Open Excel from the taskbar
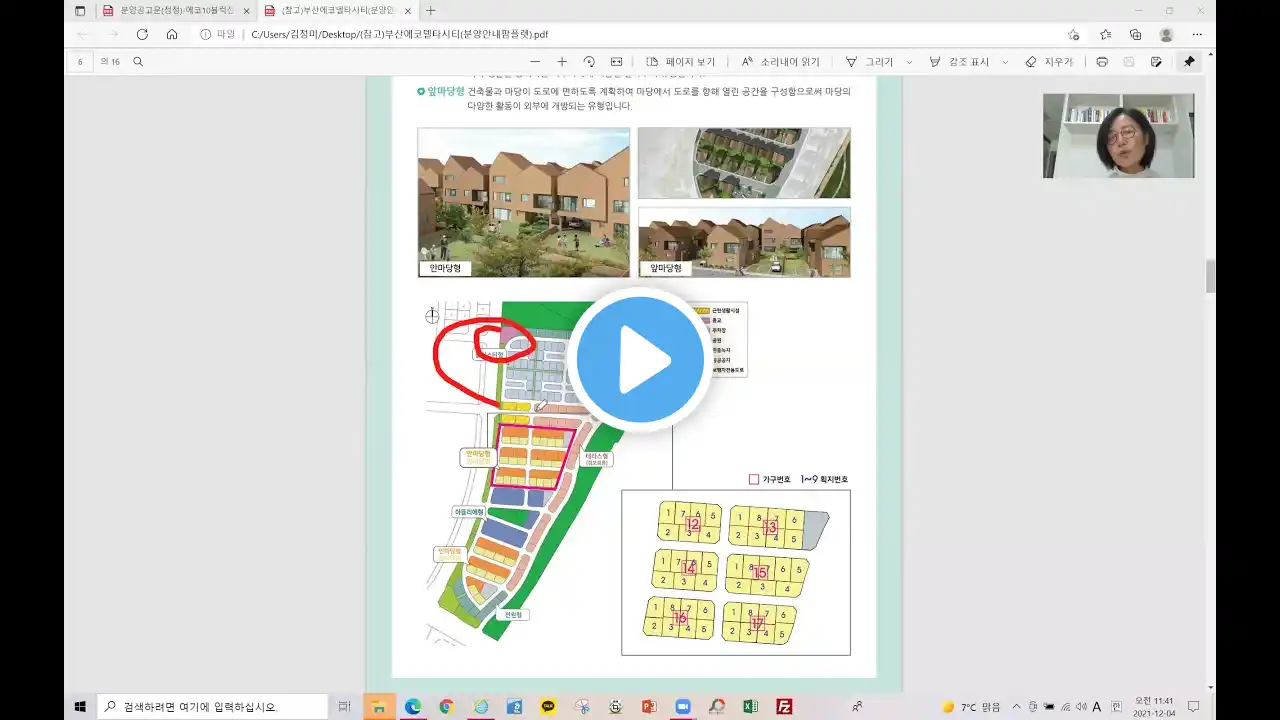1280x720 pixels. coord(751,706)
